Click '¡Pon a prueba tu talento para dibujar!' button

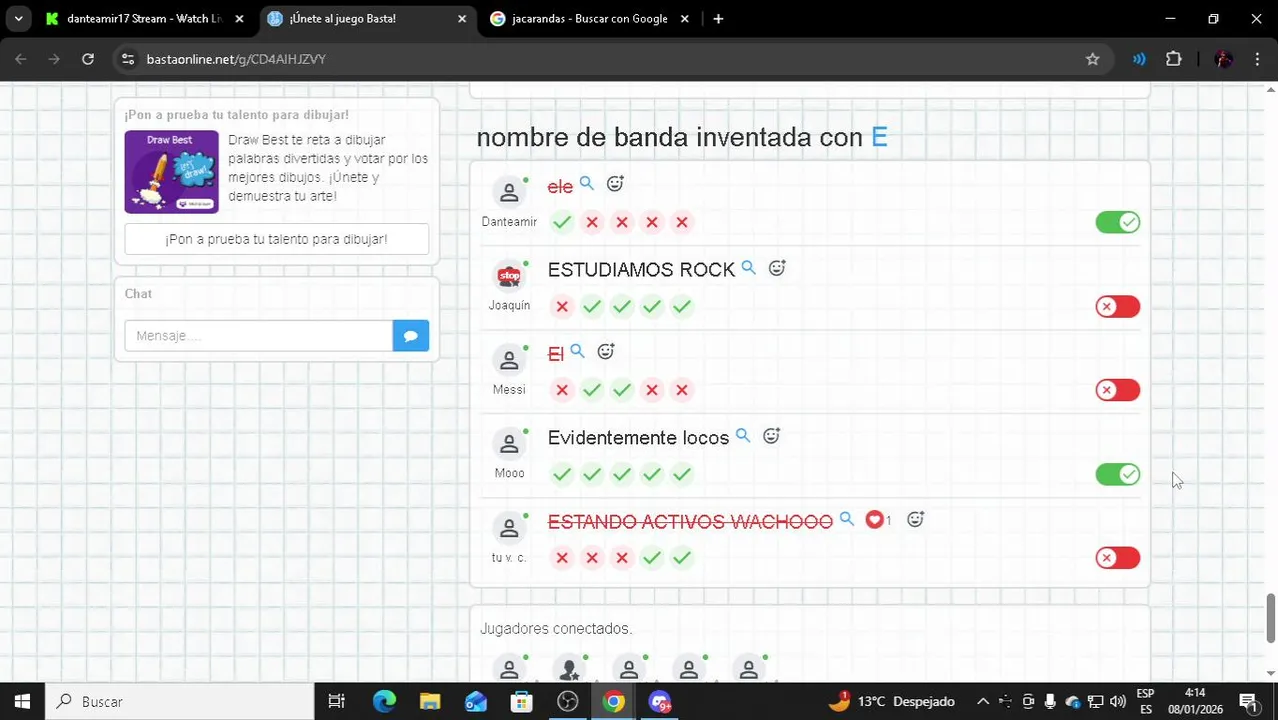(x=277, y=239)
